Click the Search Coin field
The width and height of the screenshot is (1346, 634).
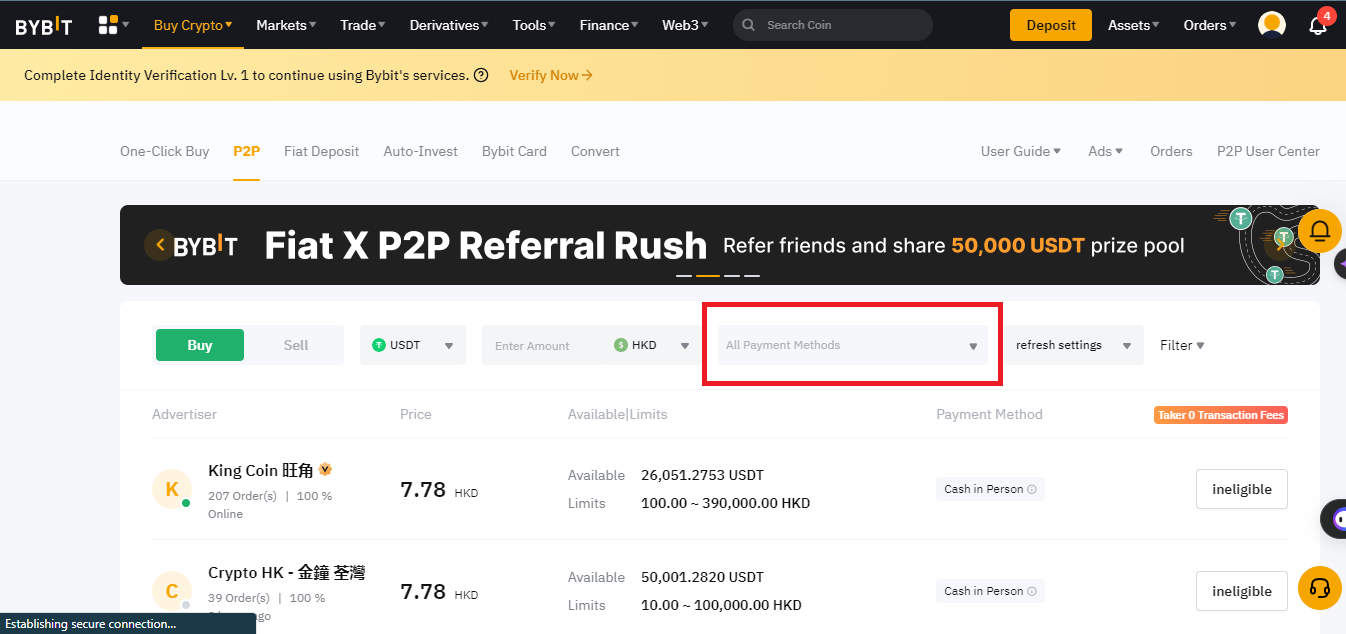833,25
